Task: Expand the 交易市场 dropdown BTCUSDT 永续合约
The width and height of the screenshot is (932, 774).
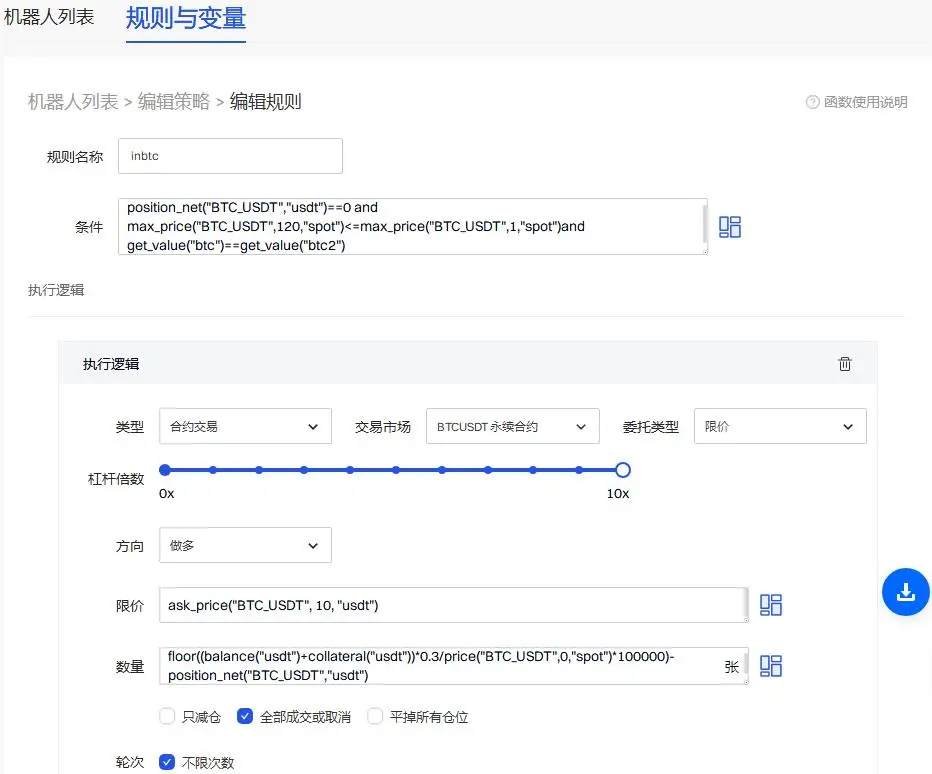Action: [512, 426]
